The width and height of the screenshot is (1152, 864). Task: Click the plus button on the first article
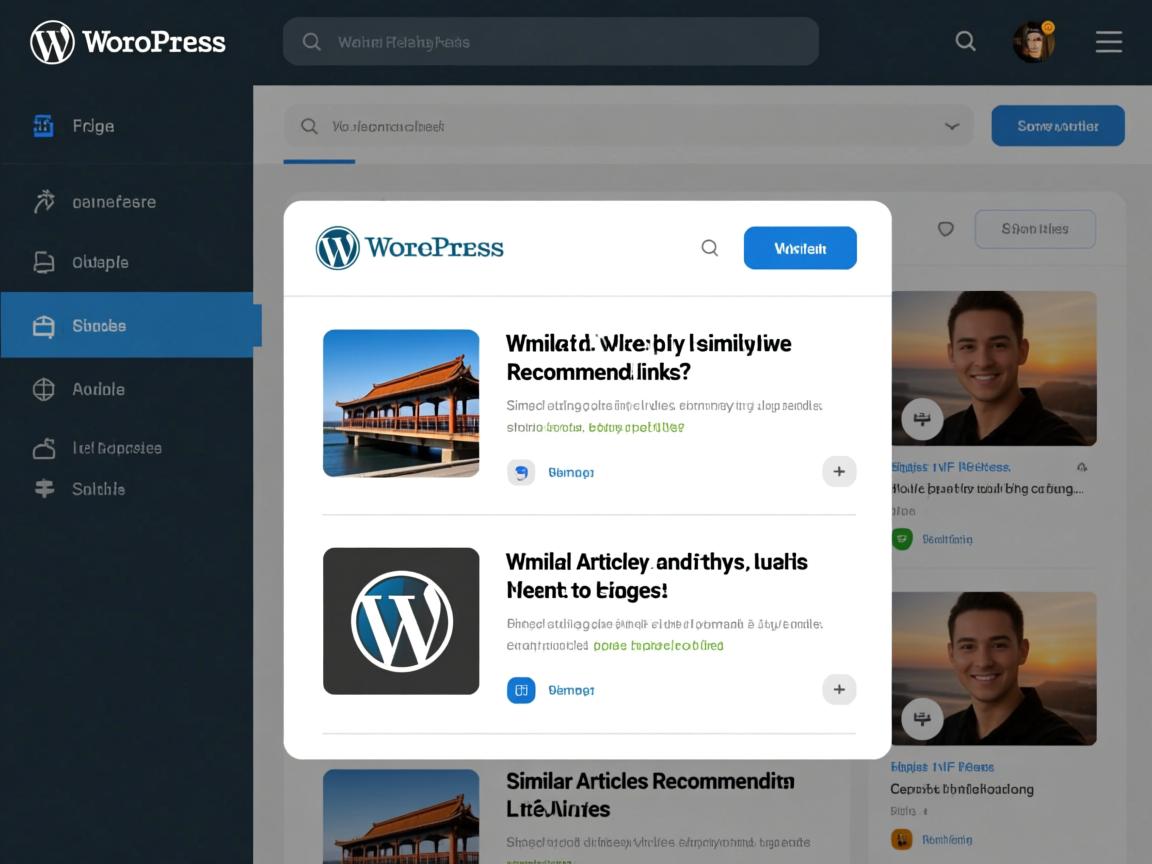[x=839, y=472]
